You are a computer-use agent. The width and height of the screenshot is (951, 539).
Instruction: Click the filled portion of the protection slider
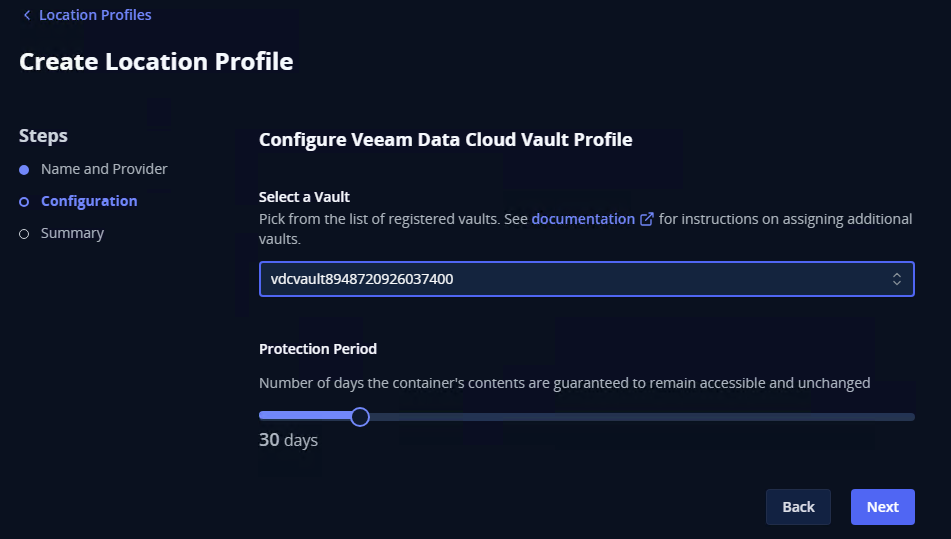pos(305,416)
